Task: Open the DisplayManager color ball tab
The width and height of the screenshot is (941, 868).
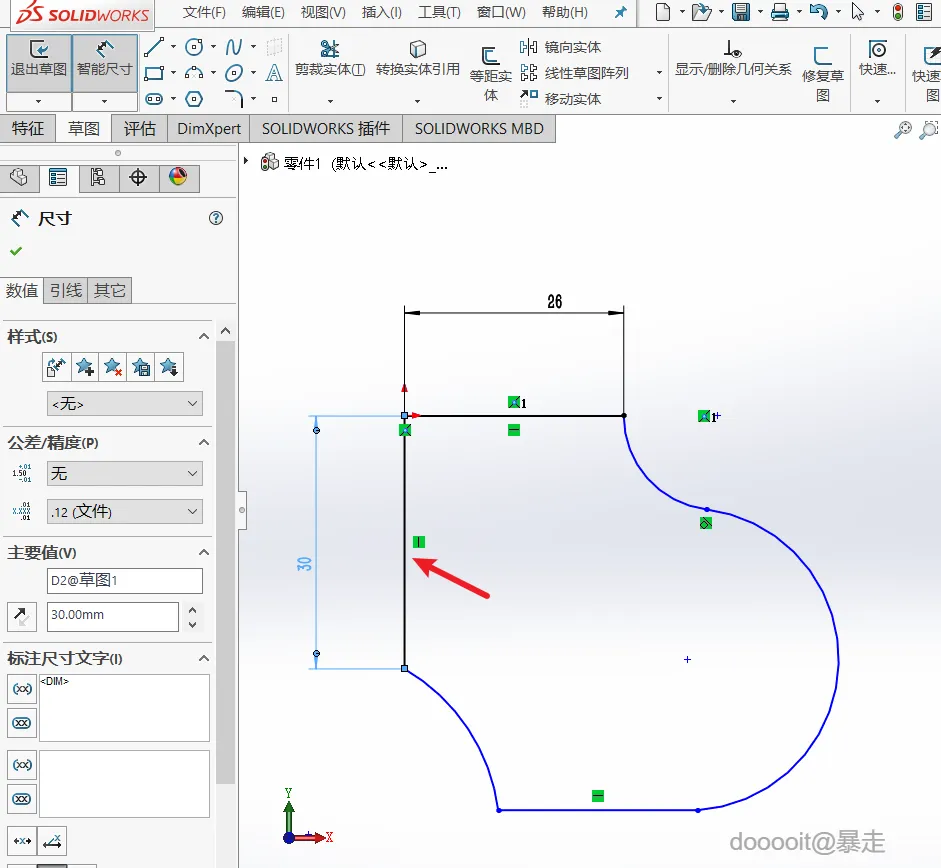Action: [x=178, y=178]
